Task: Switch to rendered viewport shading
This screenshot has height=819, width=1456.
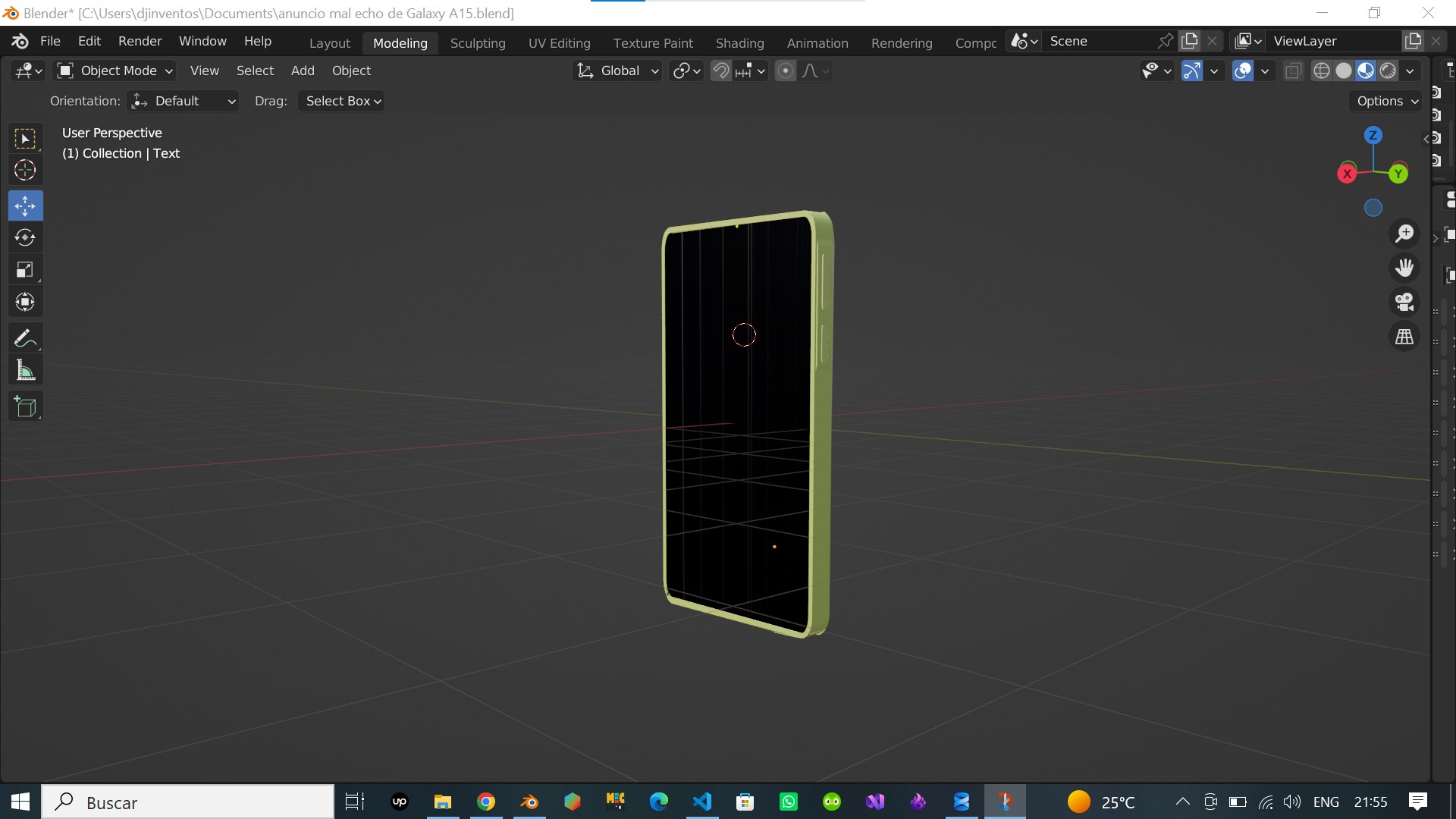Action: (x=1388, y=71)
